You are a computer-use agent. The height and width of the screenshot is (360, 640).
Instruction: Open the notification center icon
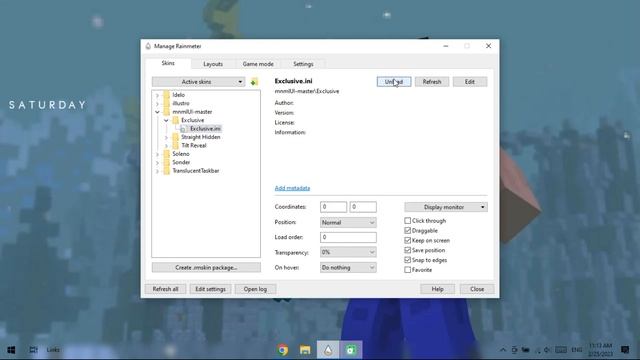pos(625,350)
